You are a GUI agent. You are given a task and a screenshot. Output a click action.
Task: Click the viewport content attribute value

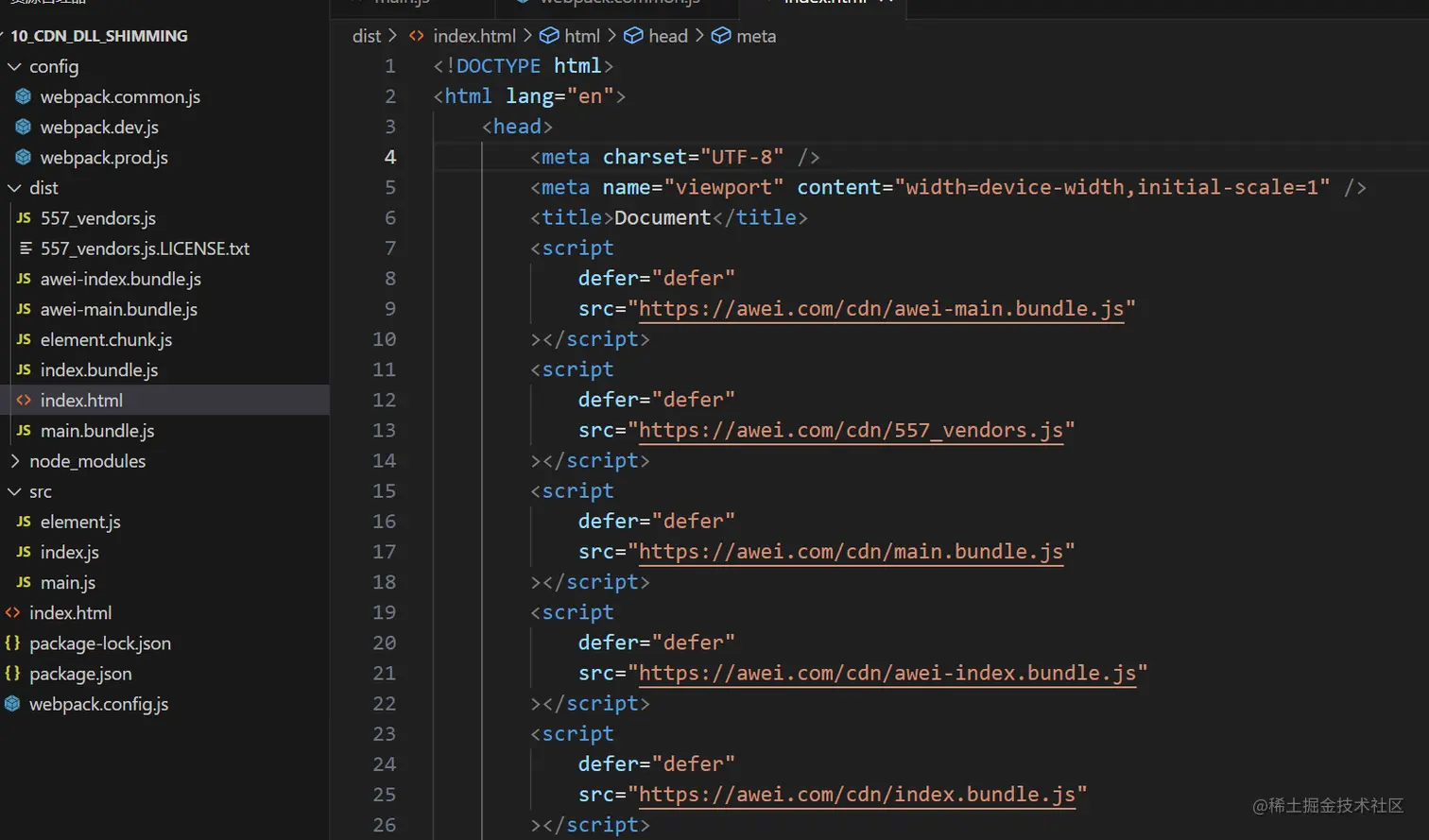point(1112,187)
